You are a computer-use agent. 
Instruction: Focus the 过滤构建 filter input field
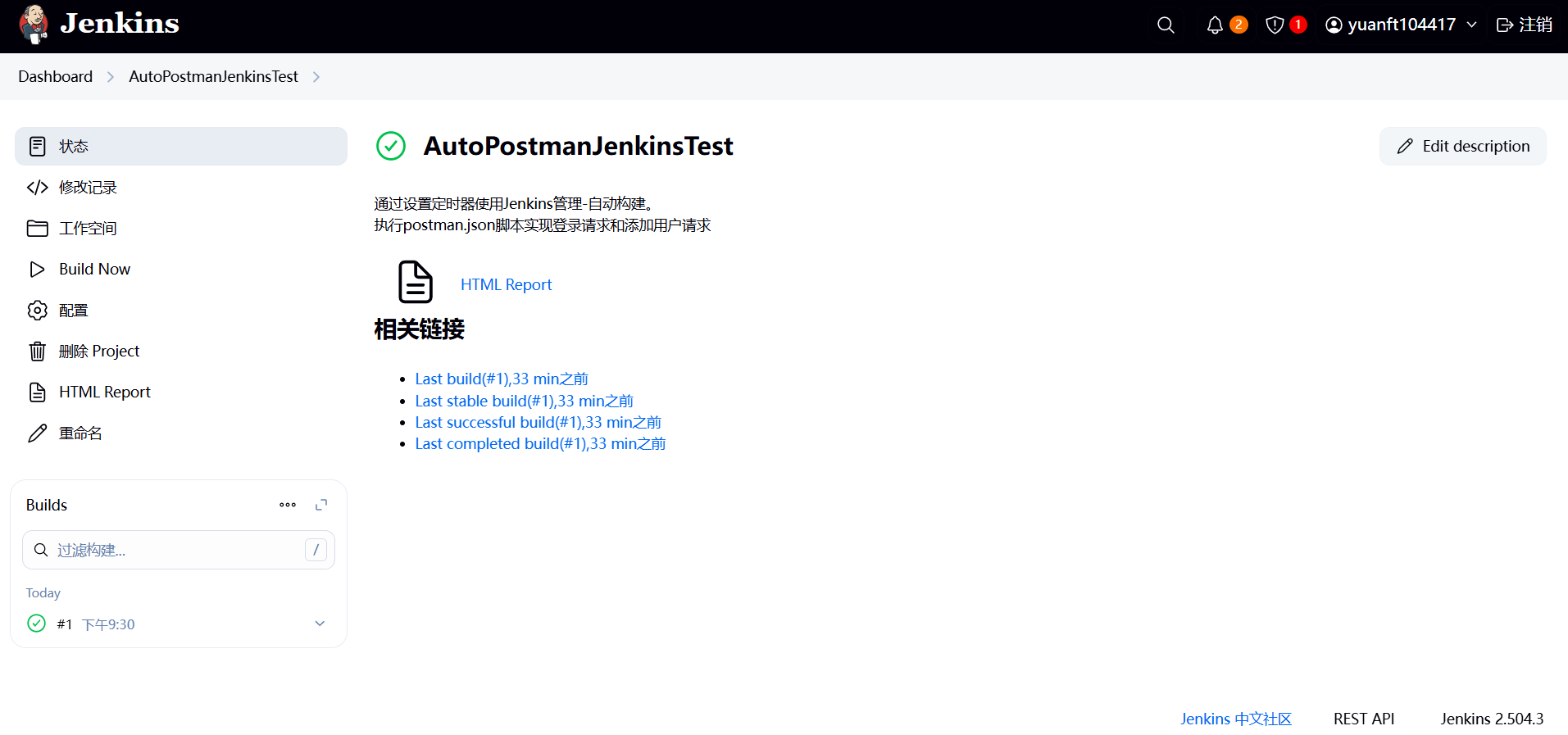pyautogui.click(x=179, y=550)
